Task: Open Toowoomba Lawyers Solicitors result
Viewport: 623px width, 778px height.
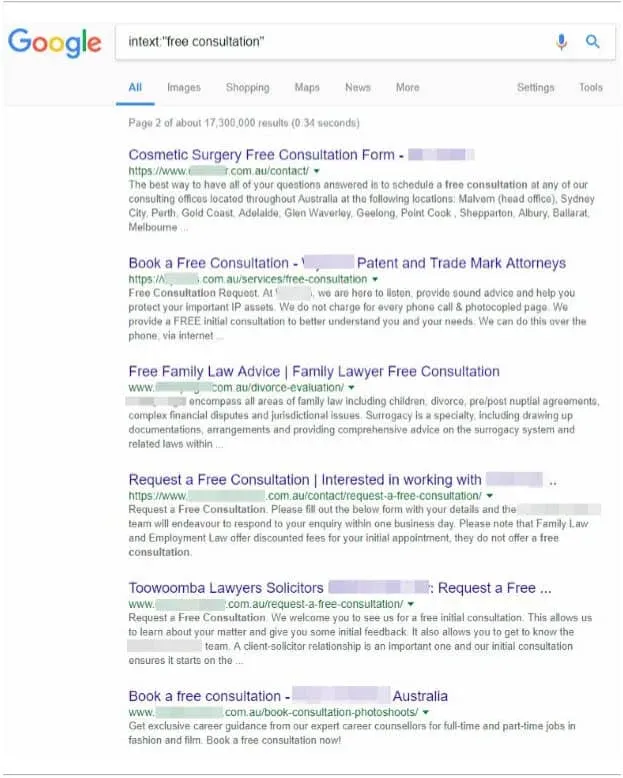Action: coord(340,587)
